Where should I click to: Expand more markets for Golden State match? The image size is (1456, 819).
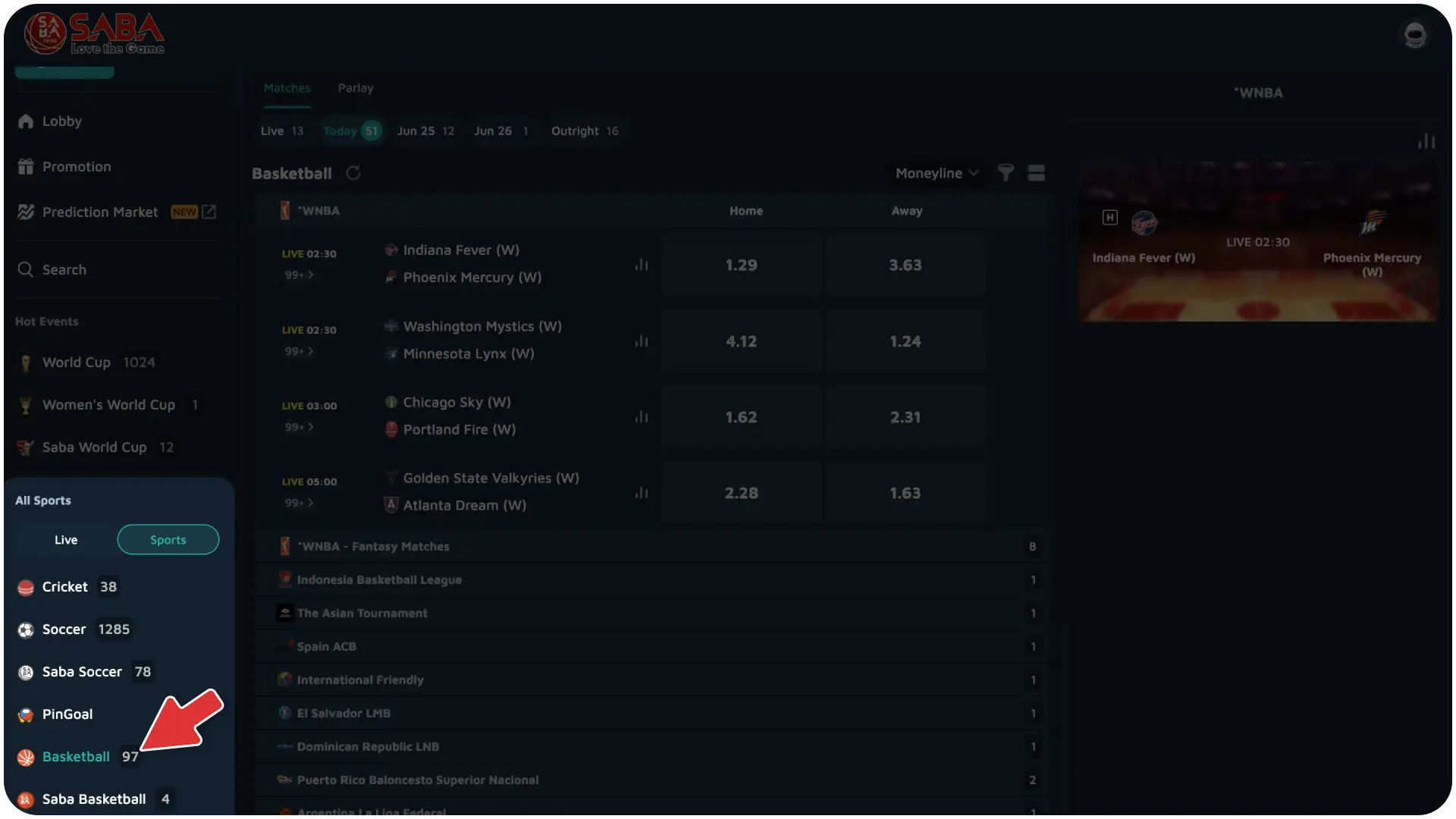pyautogui.click(x=299, y=503)
